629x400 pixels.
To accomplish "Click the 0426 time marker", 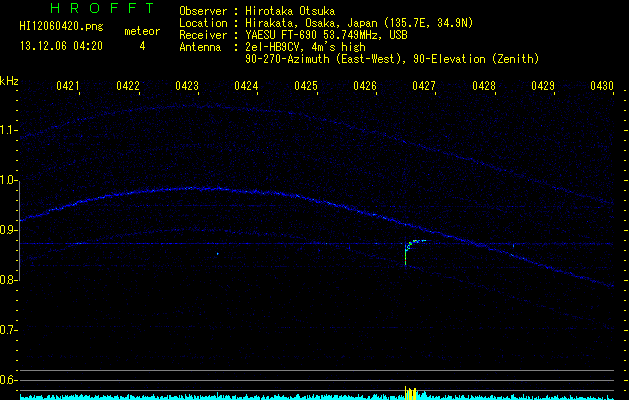I will pyautogui.click(x=365, y=86).
